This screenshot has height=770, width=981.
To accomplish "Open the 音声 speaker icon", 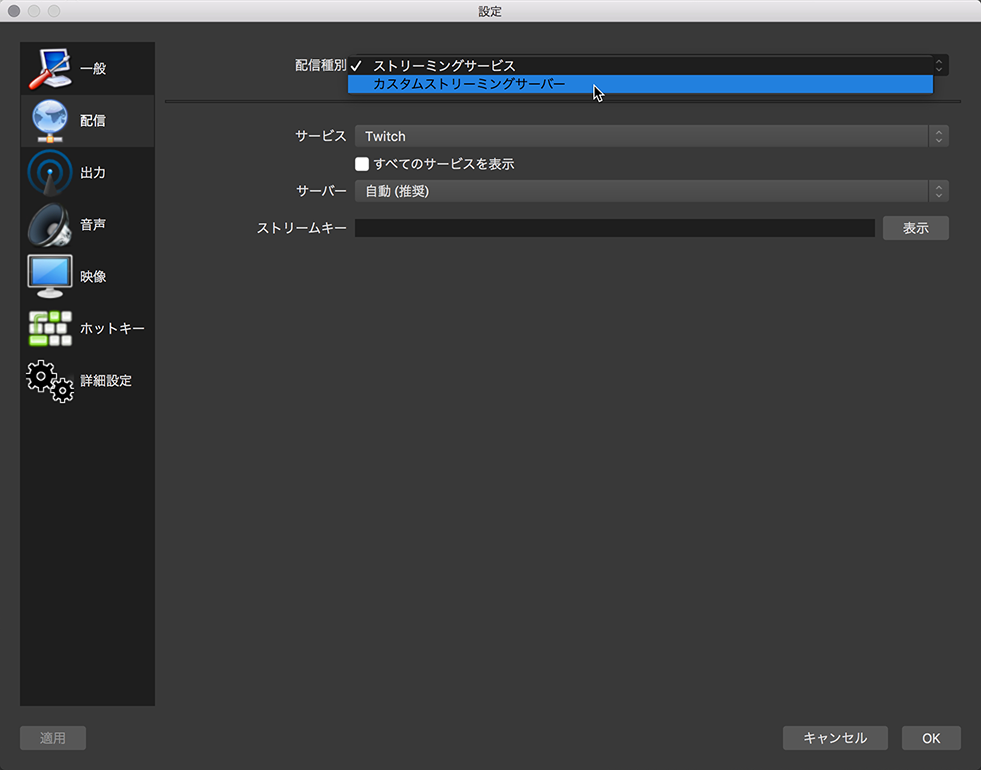I will tap(50, 225).
